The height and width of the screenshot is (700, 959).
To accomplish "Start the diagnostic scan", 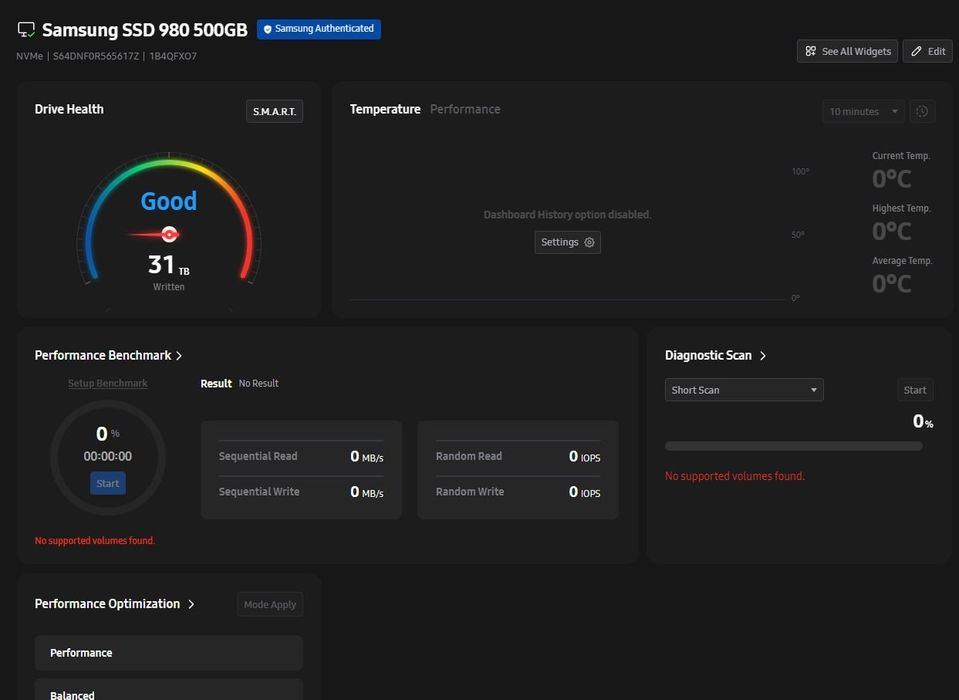I will [x=915, y=390].
